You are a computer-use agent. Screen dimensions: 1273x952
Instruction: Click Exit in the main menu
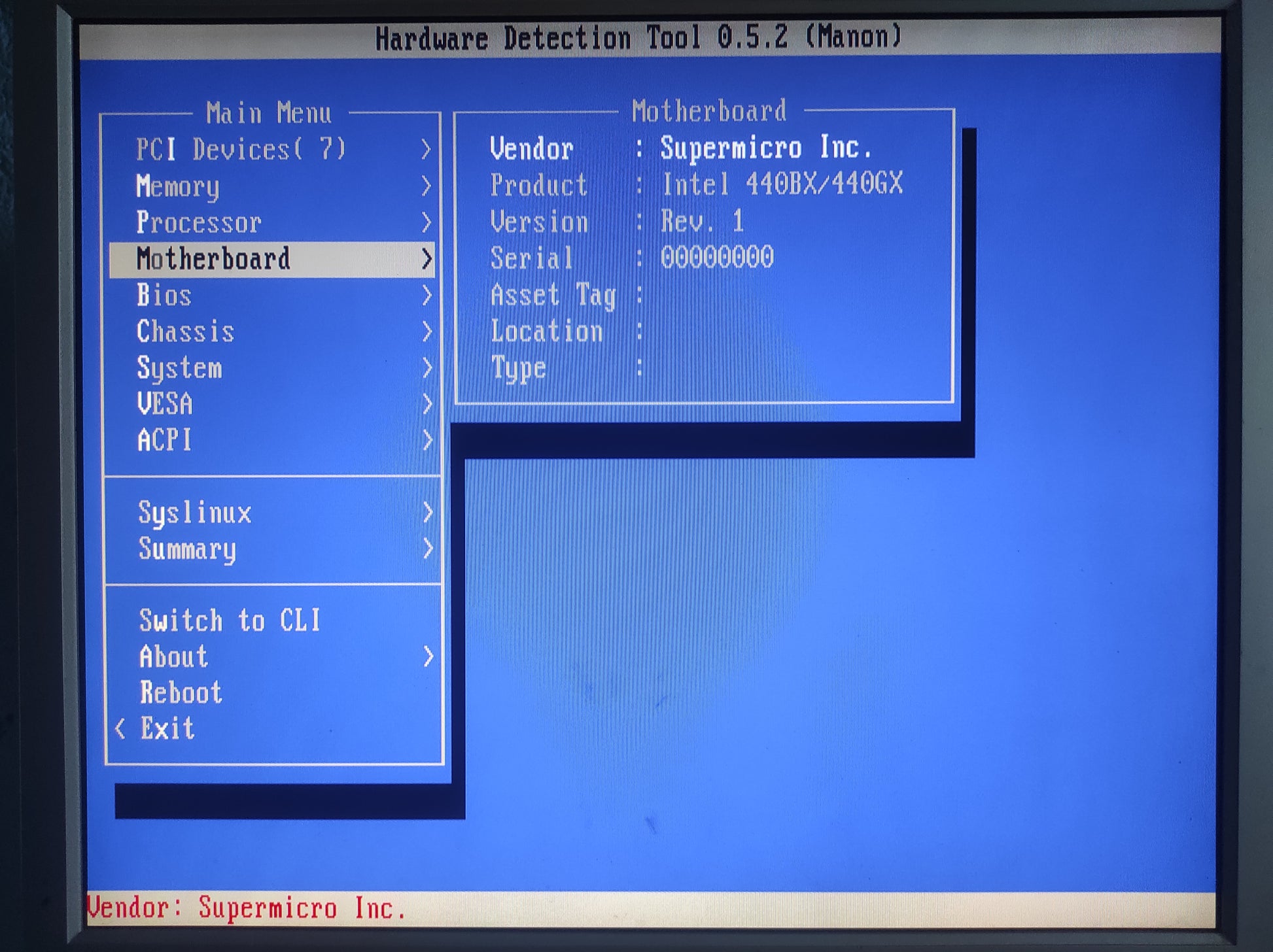point(167,728)
